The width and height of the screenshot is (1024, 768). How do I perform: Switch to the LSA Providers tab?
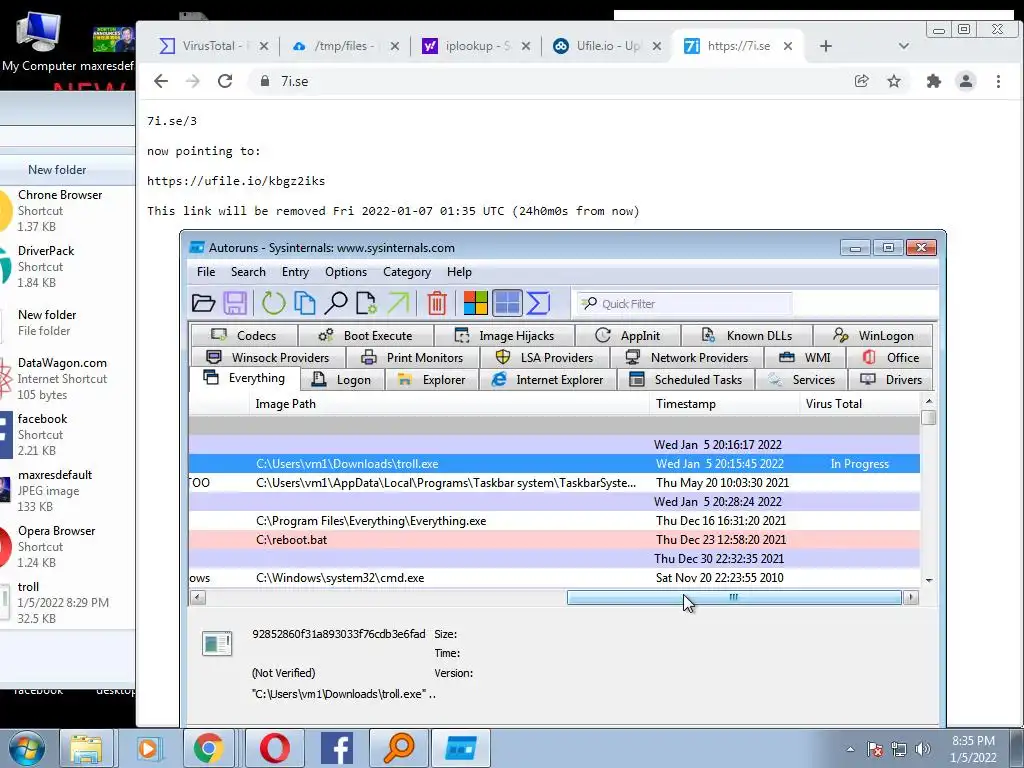[x=545, y=358]
